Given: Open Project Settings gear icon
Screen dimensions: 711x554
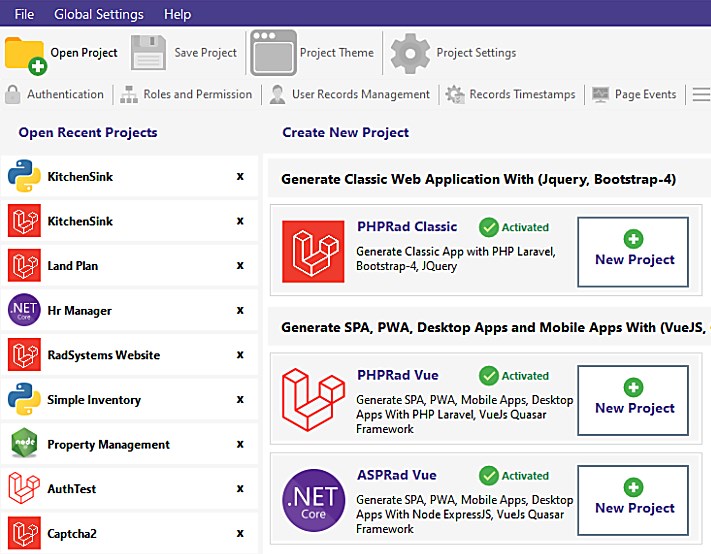Looking at the screenshot, I should coord(409,53).
